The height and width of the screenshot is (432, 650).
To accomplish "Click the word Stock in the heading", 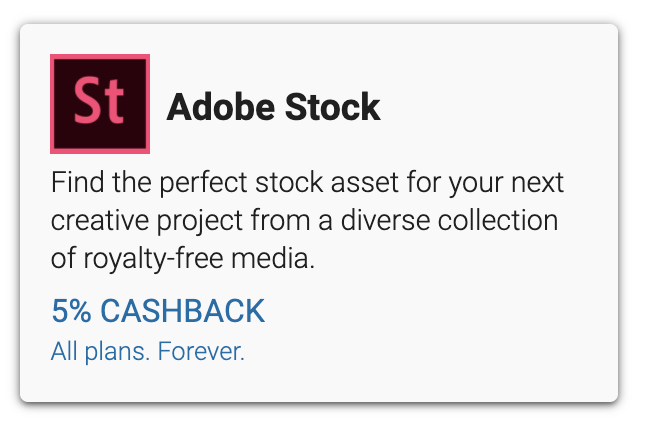I will pos(333,107).
